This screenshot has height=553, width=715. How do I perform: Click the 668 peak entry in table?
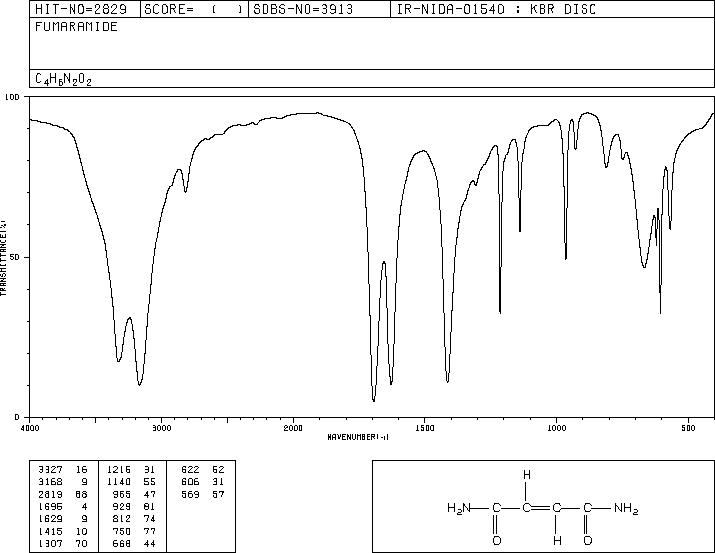(122, 544)
